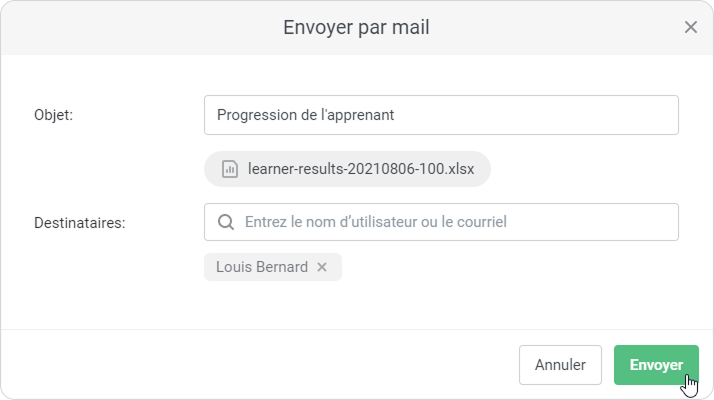The height and width of the screenshot is (400, 714).
Task: Close the Envoyer par mail dialog
Action: tap(690, 27)
